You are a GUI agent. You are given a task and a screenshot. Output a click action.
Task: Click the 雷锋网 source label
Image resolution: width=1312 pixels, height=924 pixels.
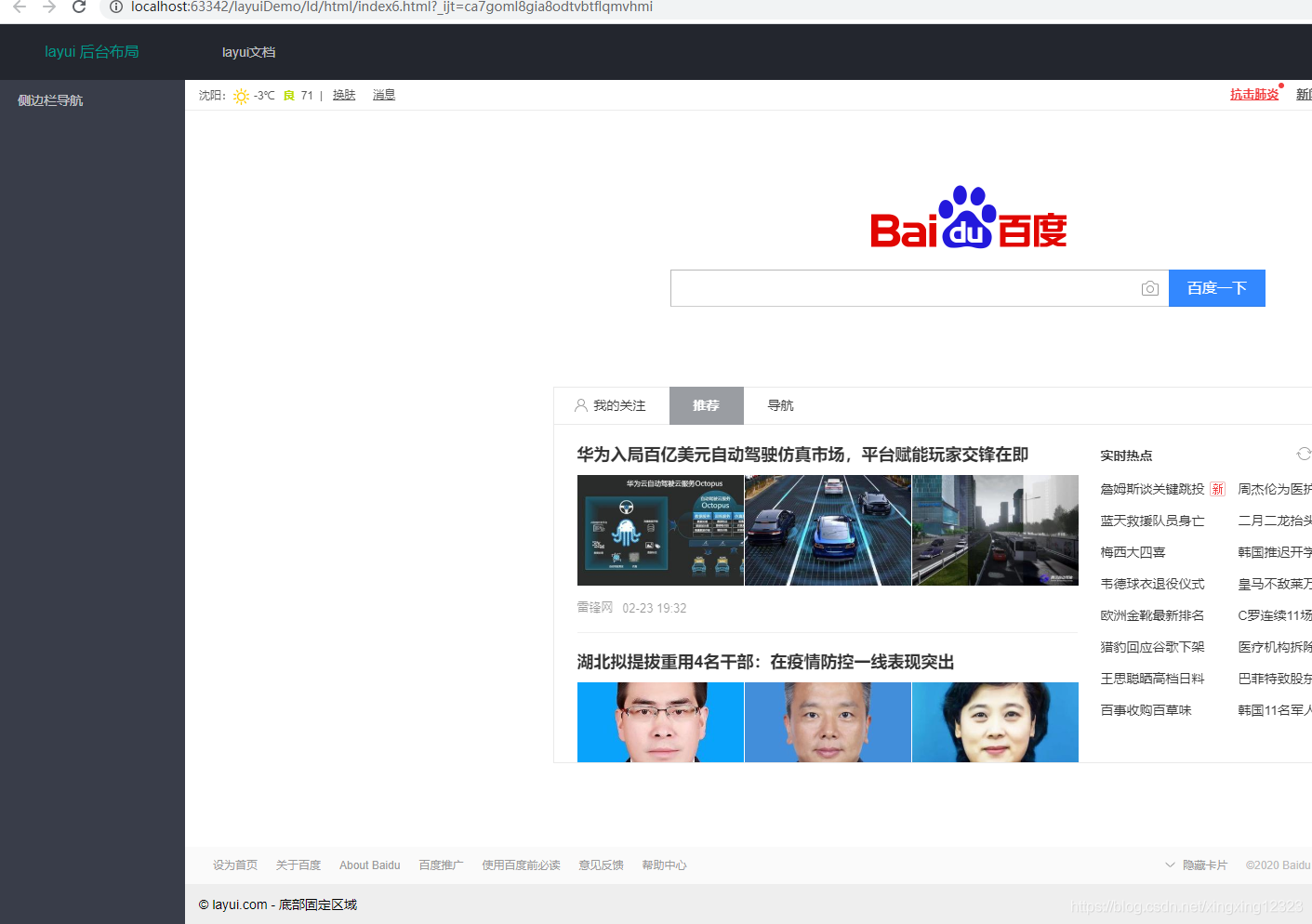pos(595,608)
